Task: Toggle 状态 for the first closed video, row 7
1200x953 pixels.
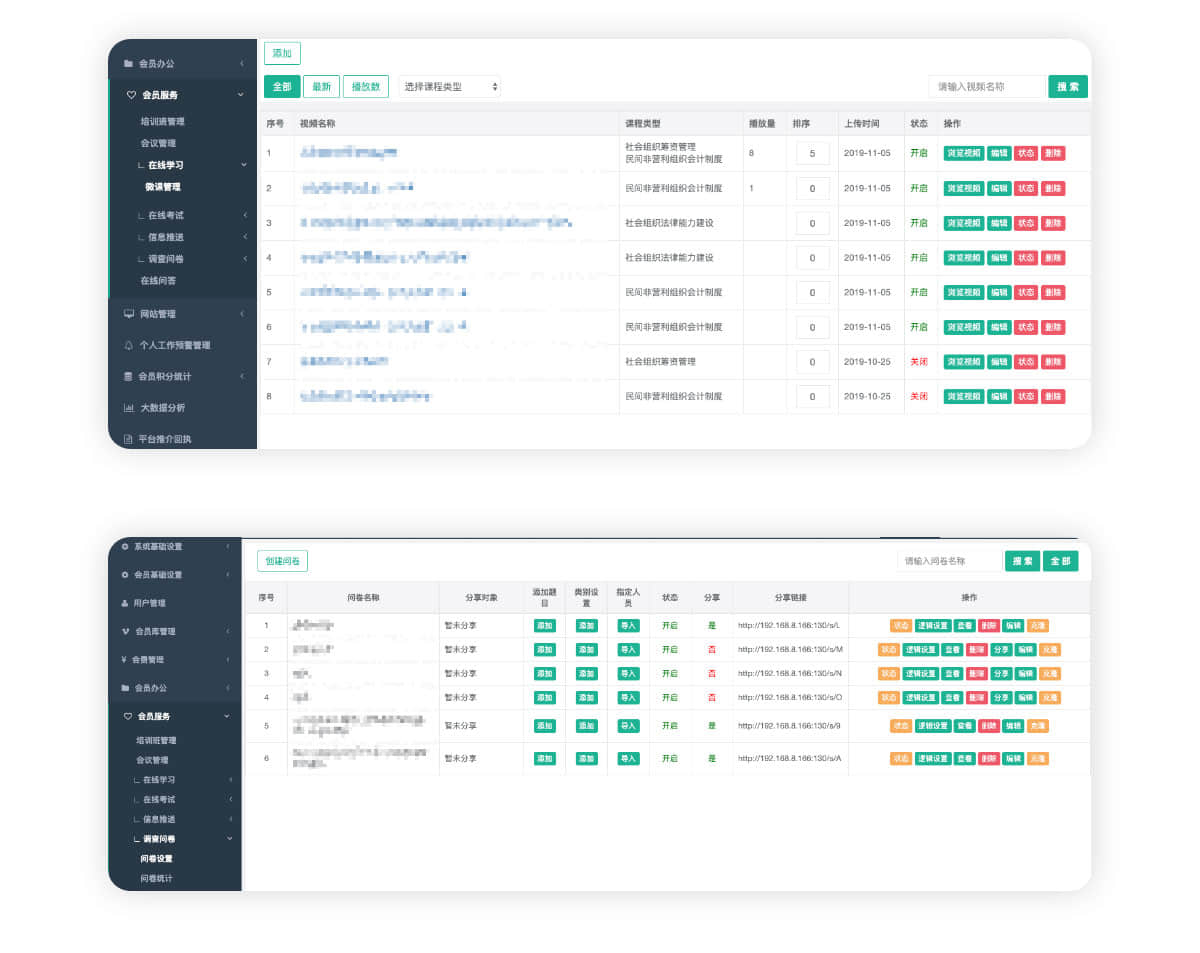Action: [1026, 362]
